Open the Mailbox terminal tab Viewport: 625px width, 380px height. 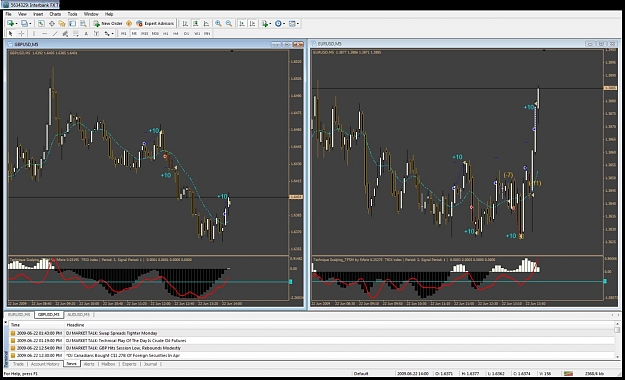click(x=108, y=364)
